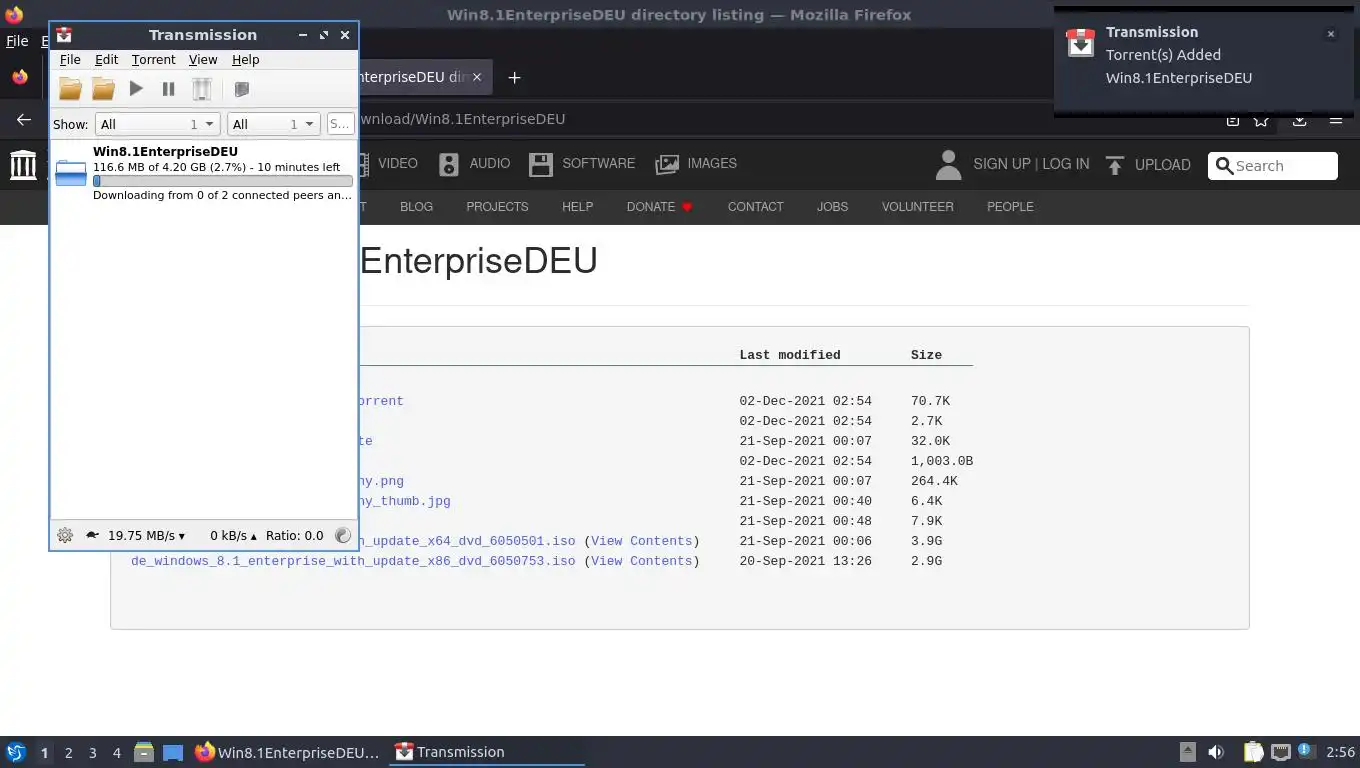Click Transmission's second folder toolbar icon
Screen dimensions: 1360x768
coord(103,89)
